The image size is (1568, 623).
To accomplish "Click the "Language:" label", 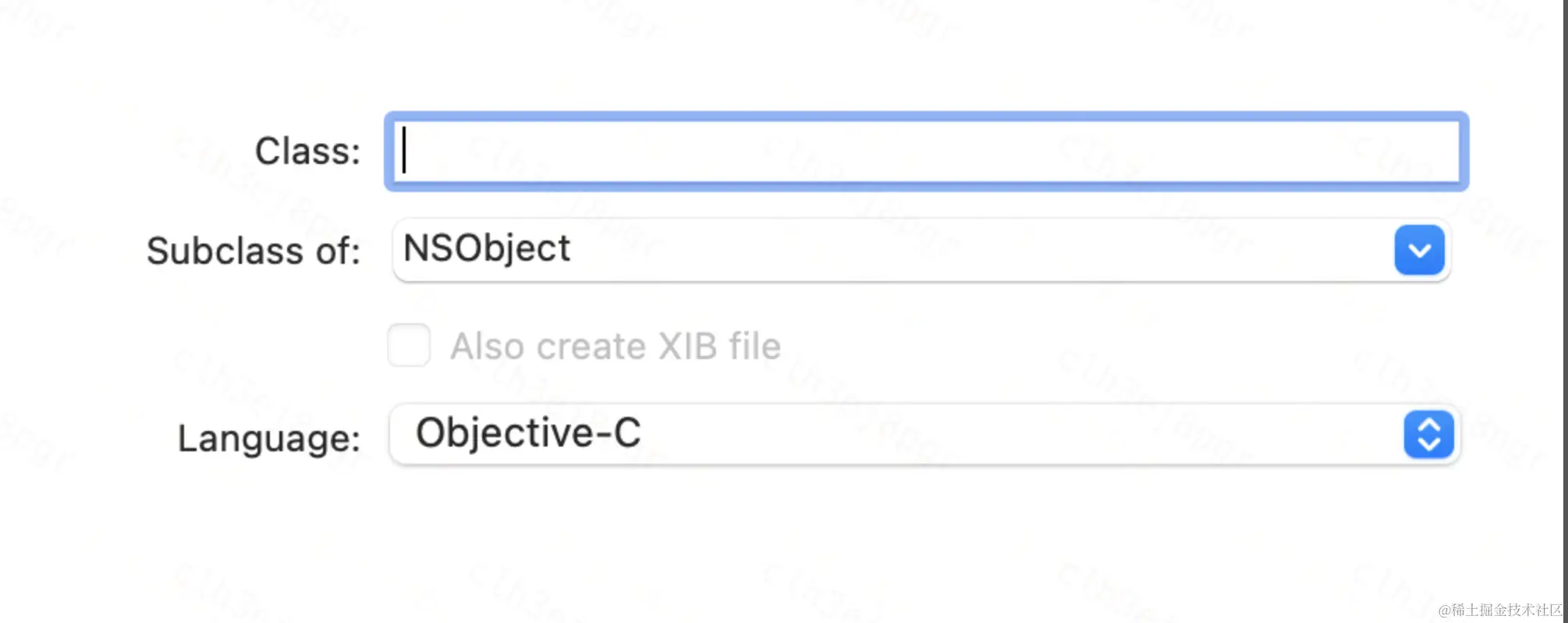I will point(269,438).
